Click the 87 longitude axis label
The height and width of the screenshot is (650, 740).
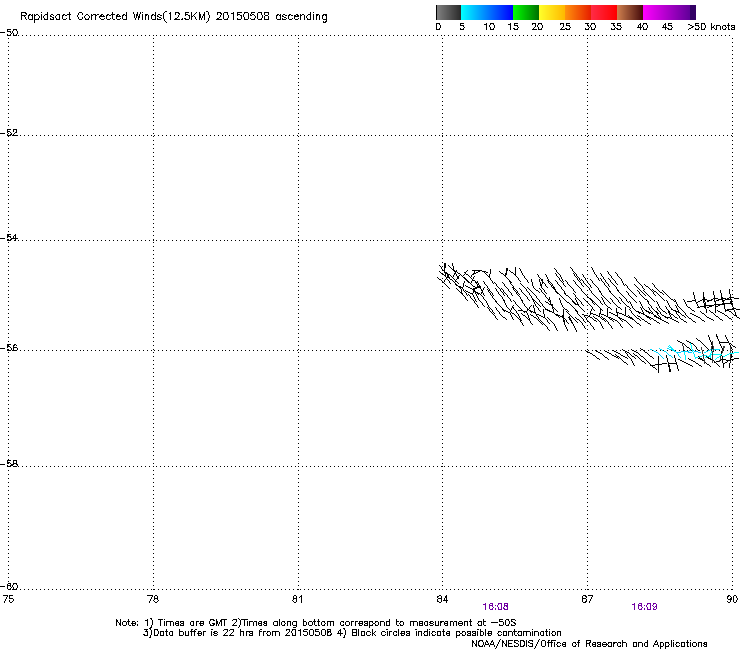click(x=587, y=599)
